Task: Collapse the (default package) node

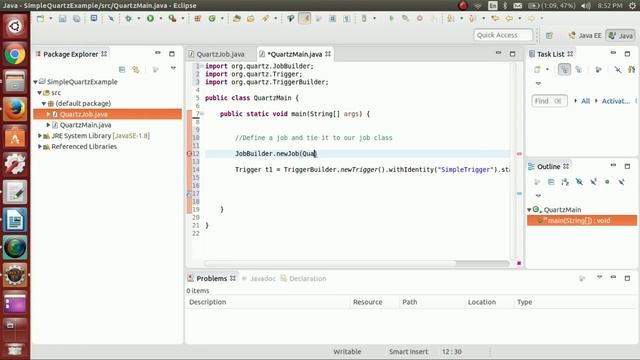Action: [44, 103]
